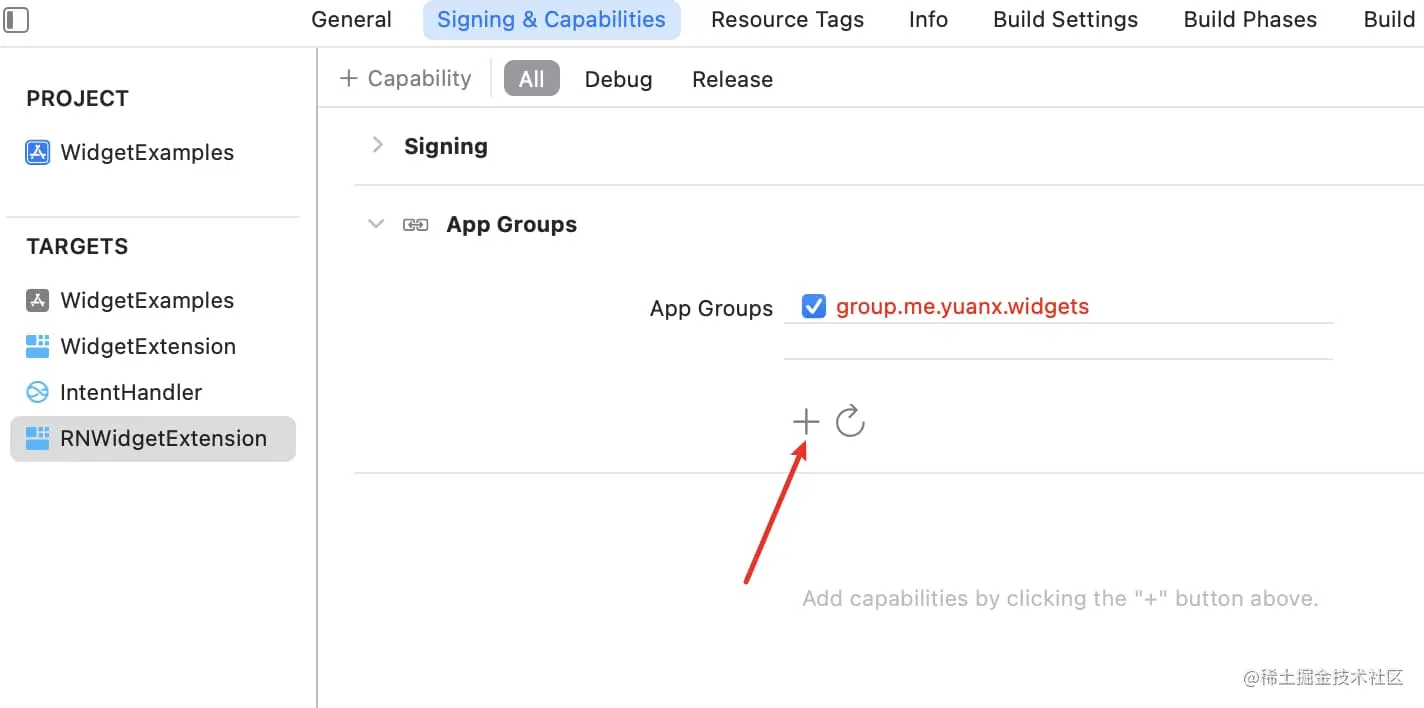Uncheck the group.me.yuanx.widgets app group

click(x=813, y=306)
